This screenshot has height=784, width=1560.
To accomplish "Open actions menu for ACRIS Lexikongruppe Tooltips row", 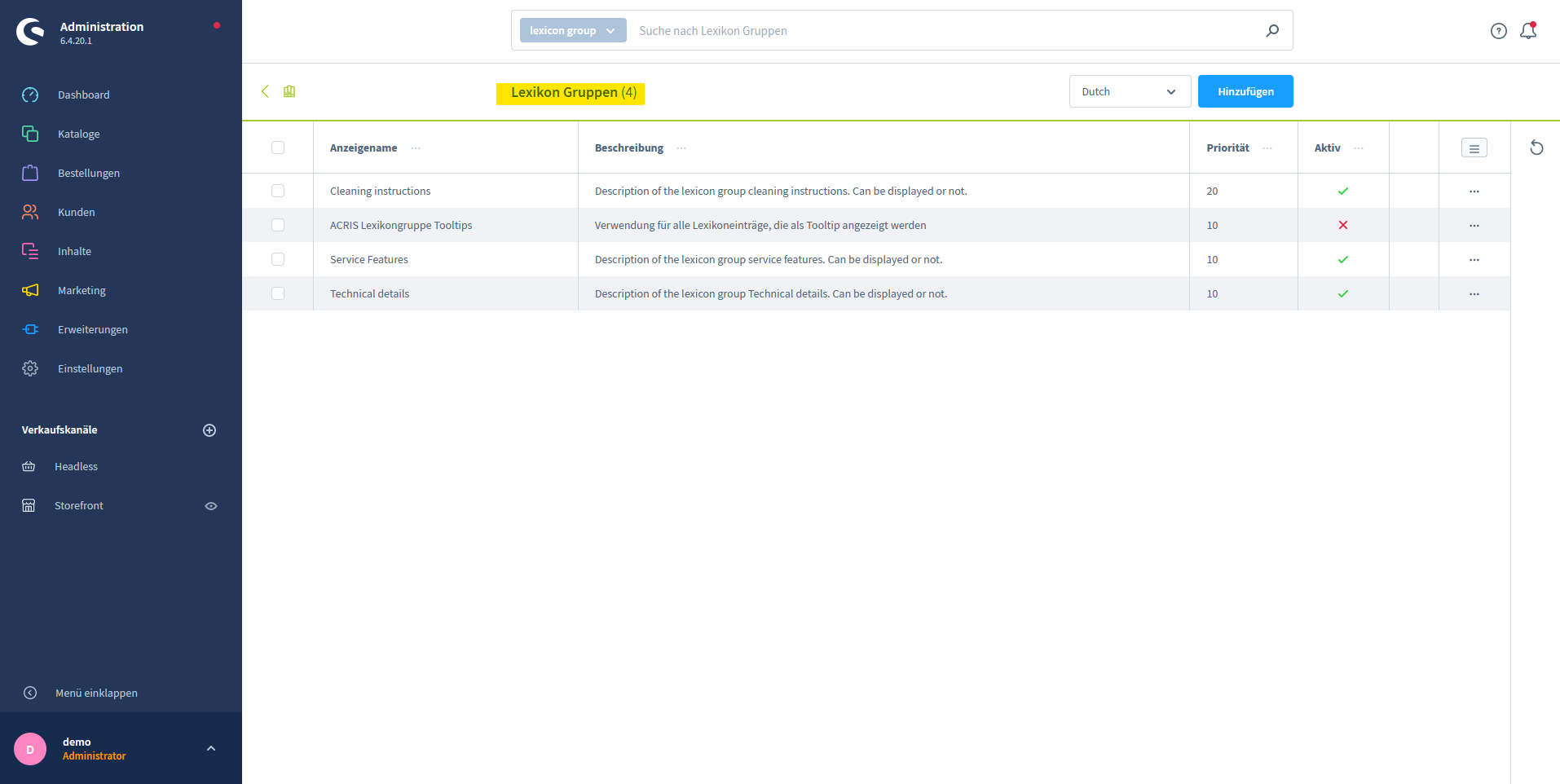I will tap(1474, 226).
